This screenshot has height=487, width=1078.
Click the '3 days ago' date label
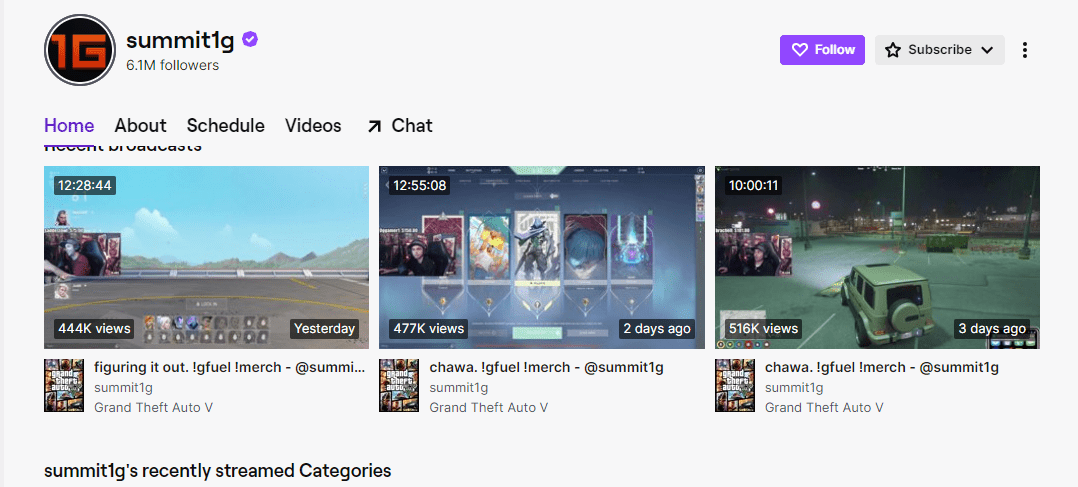[992, 329]
